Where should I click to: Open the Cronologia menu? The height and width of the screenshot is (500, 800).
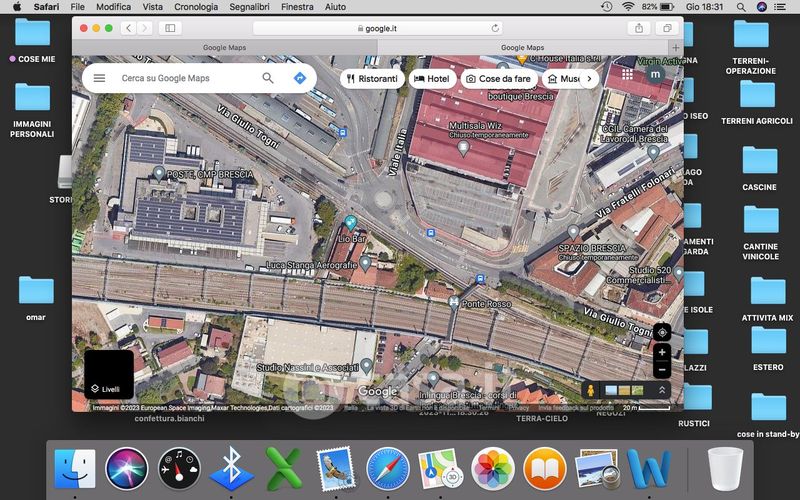[x=196, y=7]
